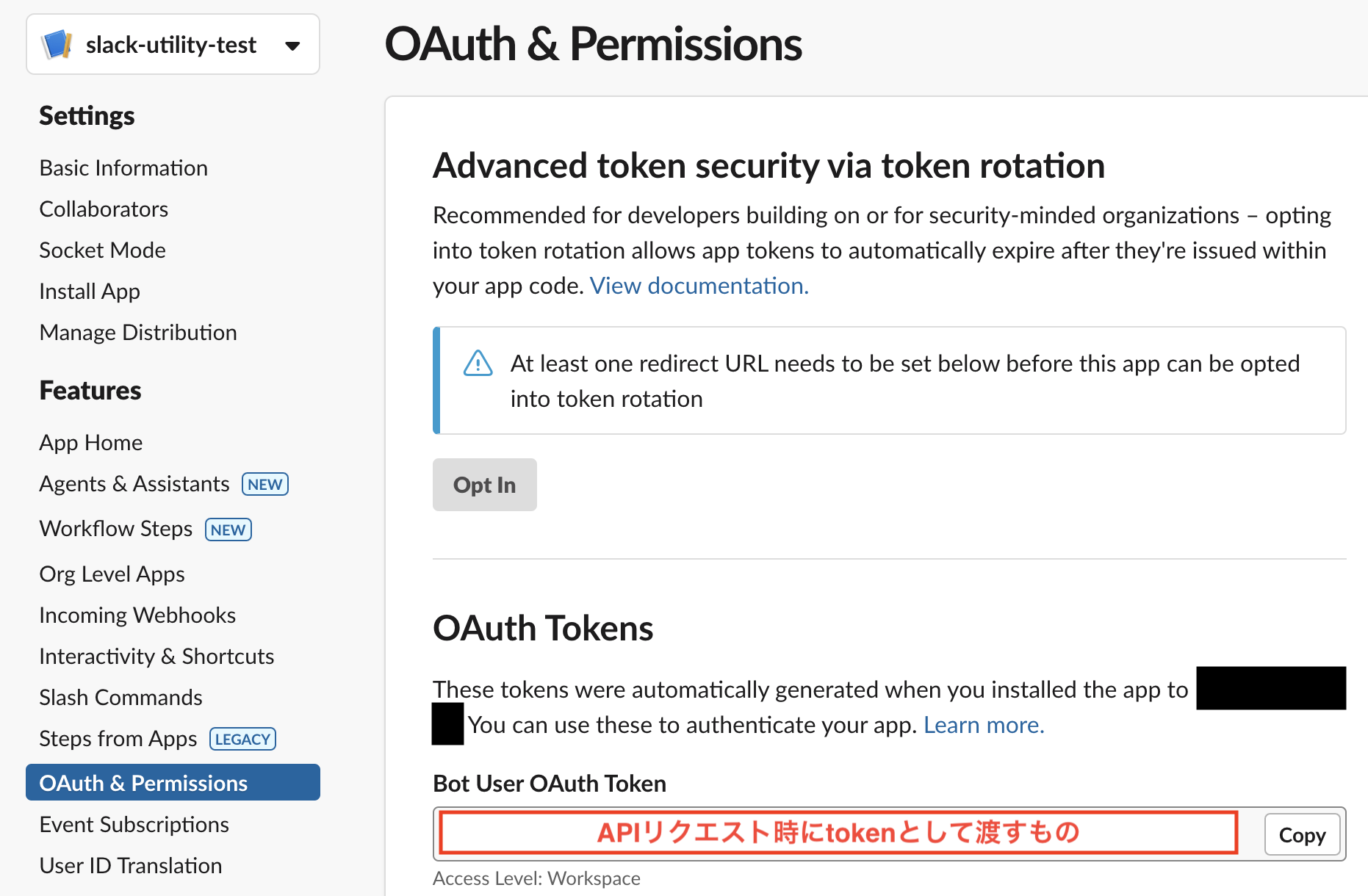The width and height of the screenshot is (1368, 896).
Task: Expand the Agents & Assistants NEW item
Action: [134, 483]
